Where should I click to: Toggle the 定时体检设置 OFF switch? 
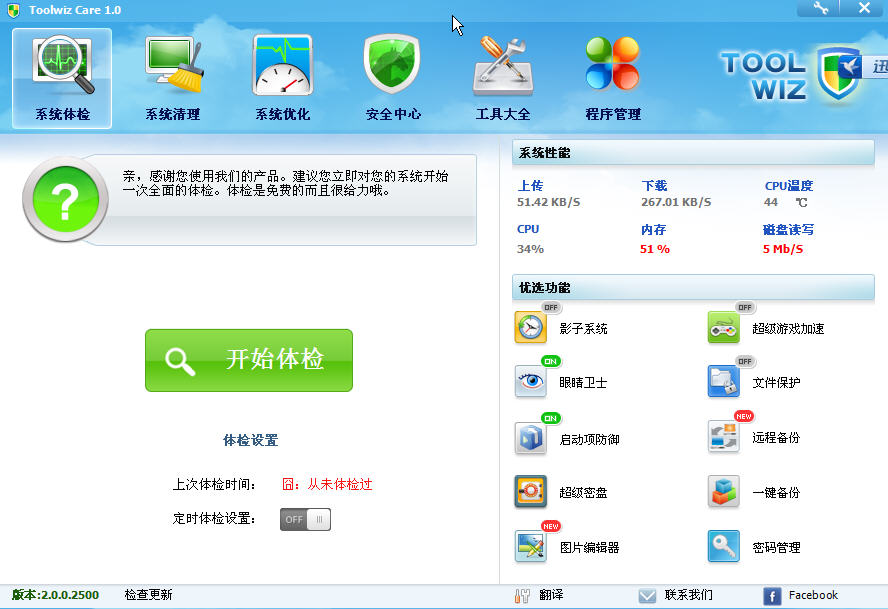305,519
